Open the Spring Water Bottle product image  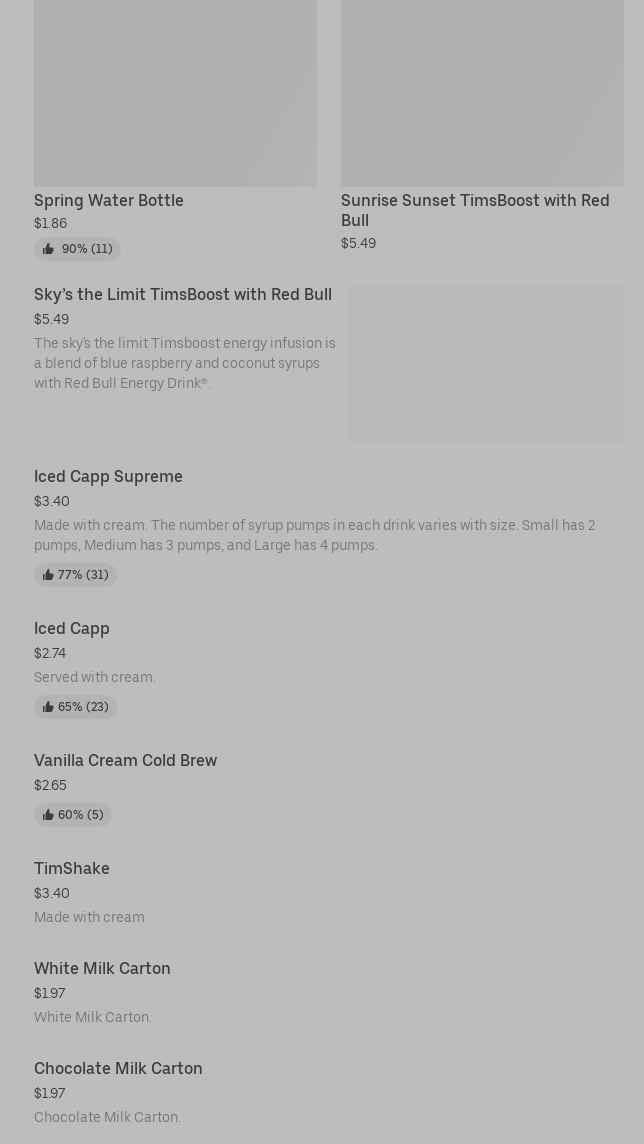pyautogui.click(x=175, y=93)
